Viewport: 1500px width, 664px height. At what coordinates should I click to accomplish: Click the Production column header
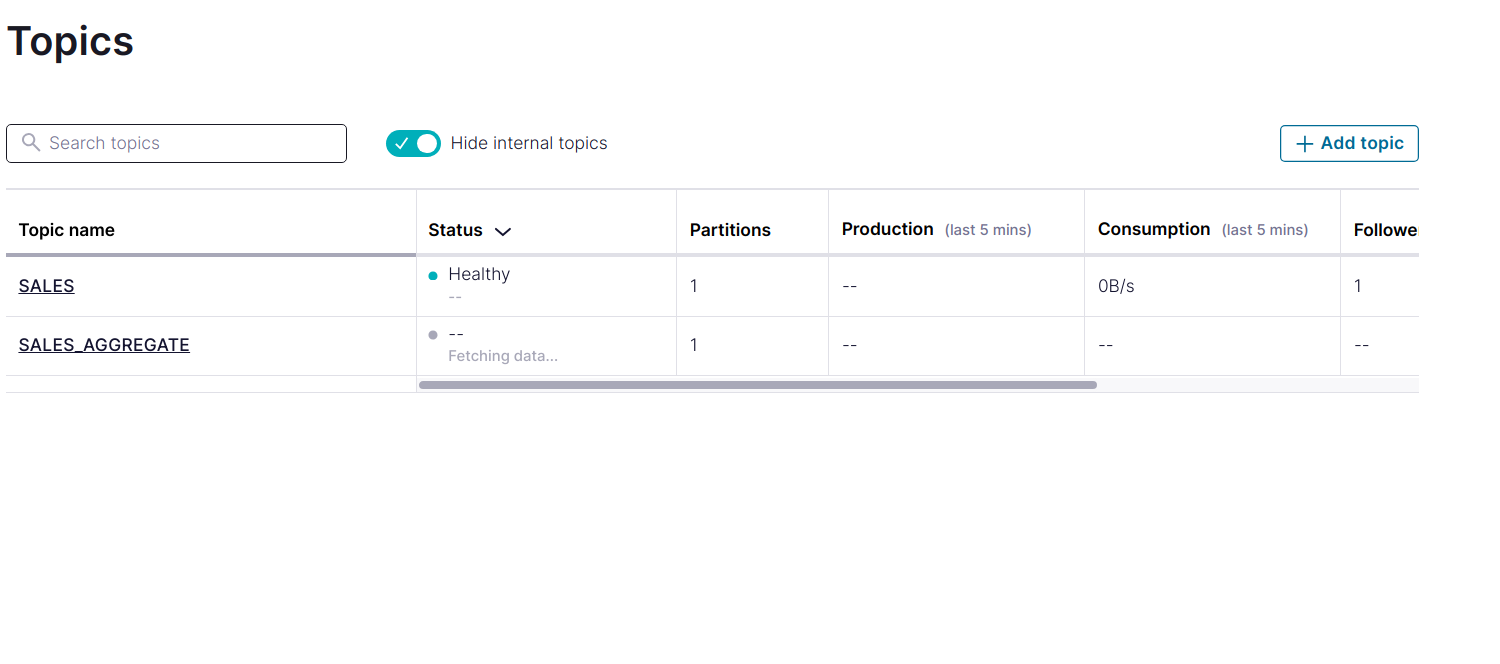[887, 229]
